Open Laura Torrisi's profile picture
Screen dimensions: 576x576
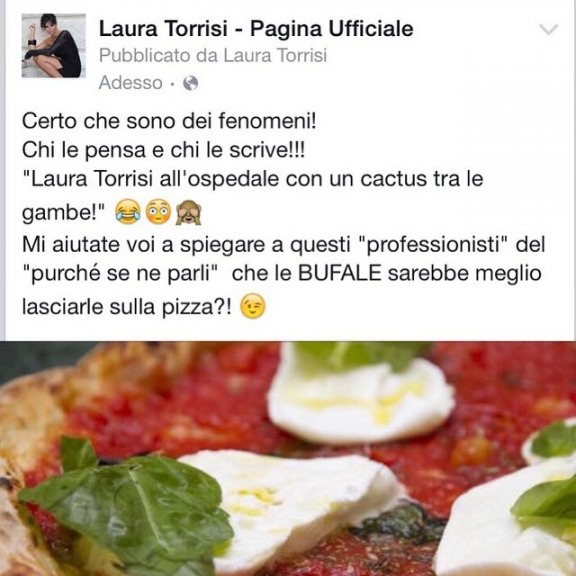click(54, 46)
